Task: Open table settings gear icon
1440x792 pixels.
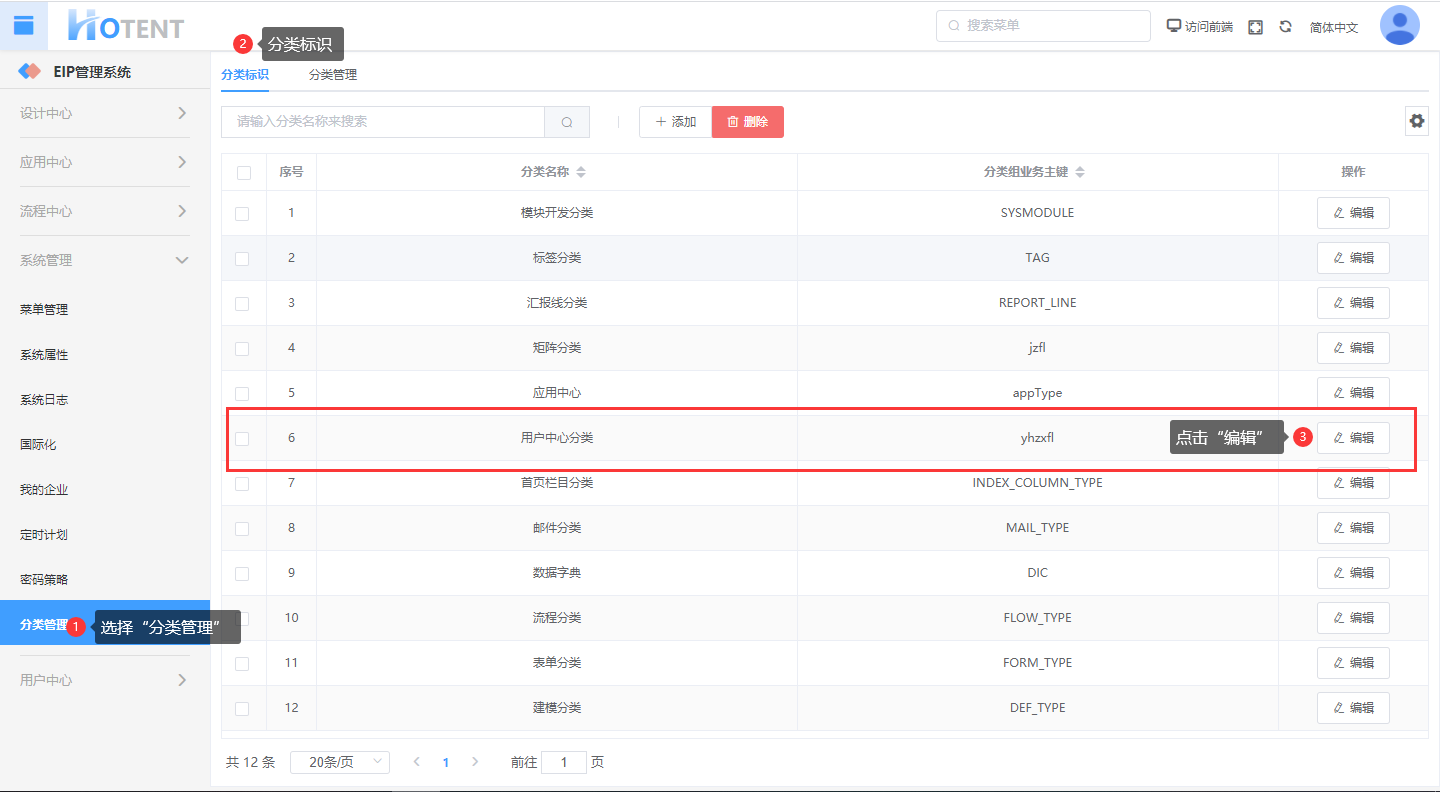Action: click(1416, 121)
